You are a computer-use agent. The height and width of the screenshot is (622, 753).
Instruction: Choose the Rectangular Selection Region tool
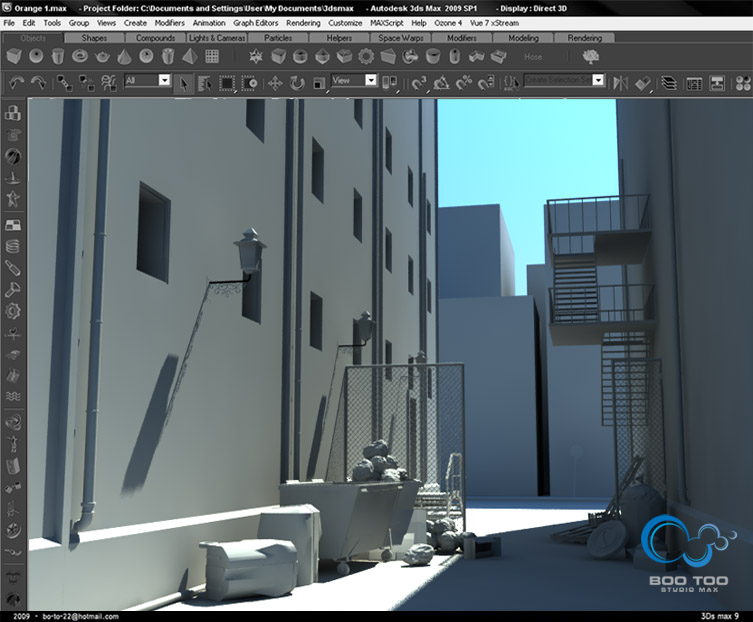point(227,83)
